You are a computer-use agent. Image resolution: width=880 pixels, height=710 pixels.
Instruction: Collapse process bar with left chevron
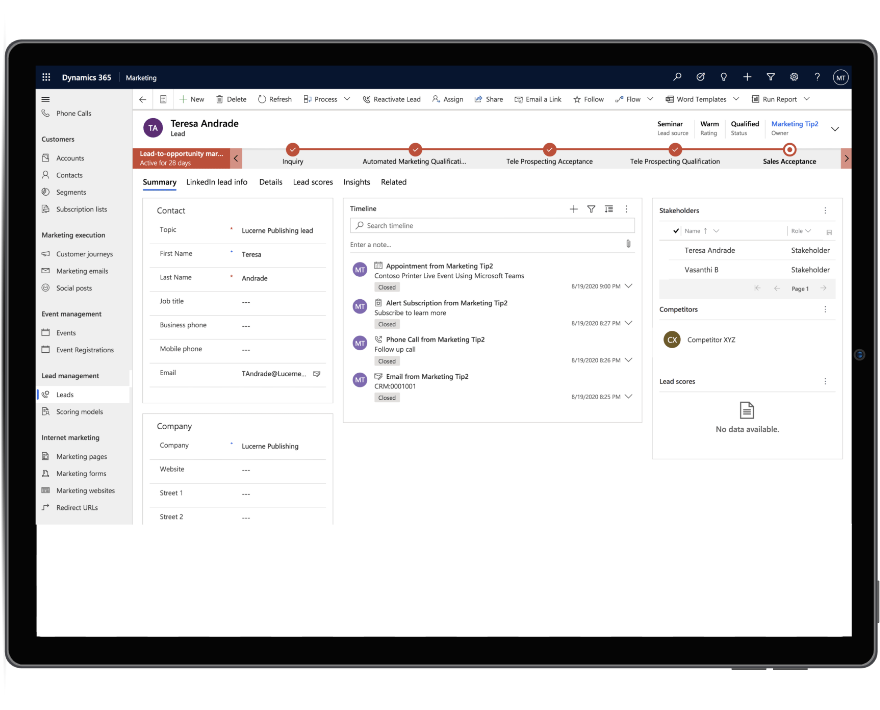tap(236, 158)
